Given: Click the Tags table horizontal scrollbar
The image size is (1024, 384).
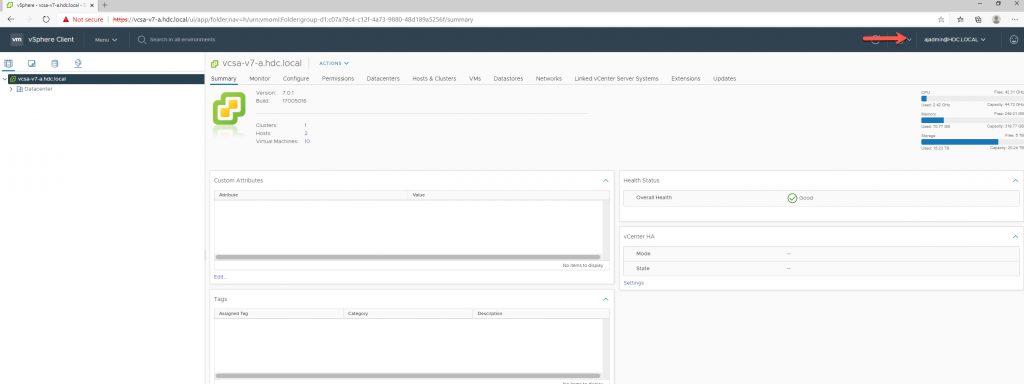Looking at the screenshot, I should pyautogui.click(x=408, y=376).
